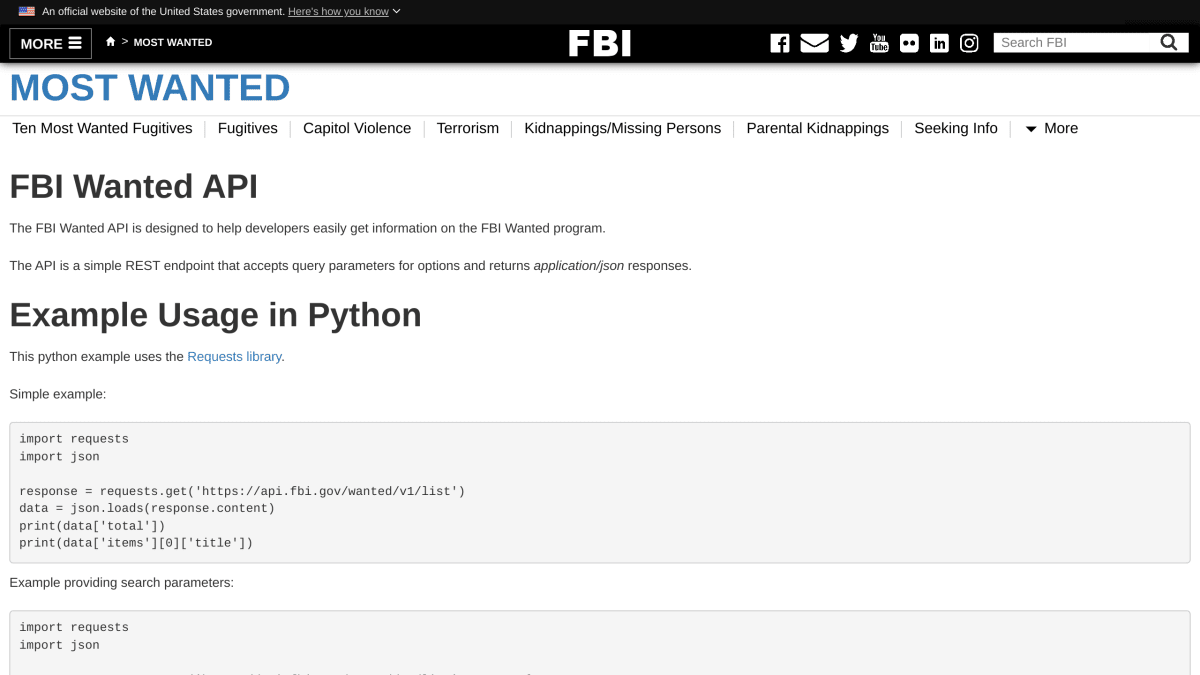Go to Capitol Violence section

coord(357,128)
